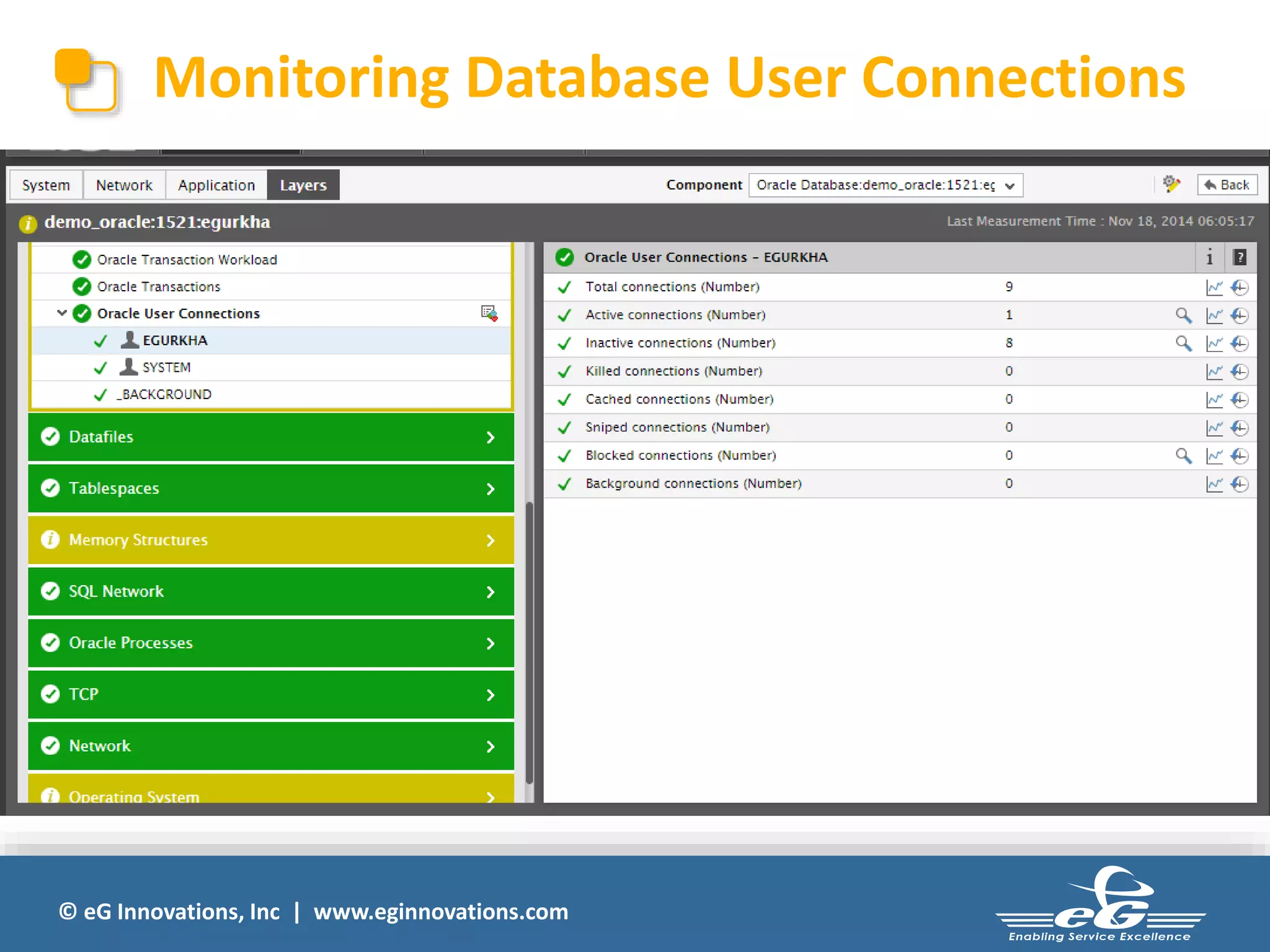Viewport: 1270px width, 952px height.
Task: Open graph icon for Blocked connections
Action: pyautogui.click(x=1214, y=456)
